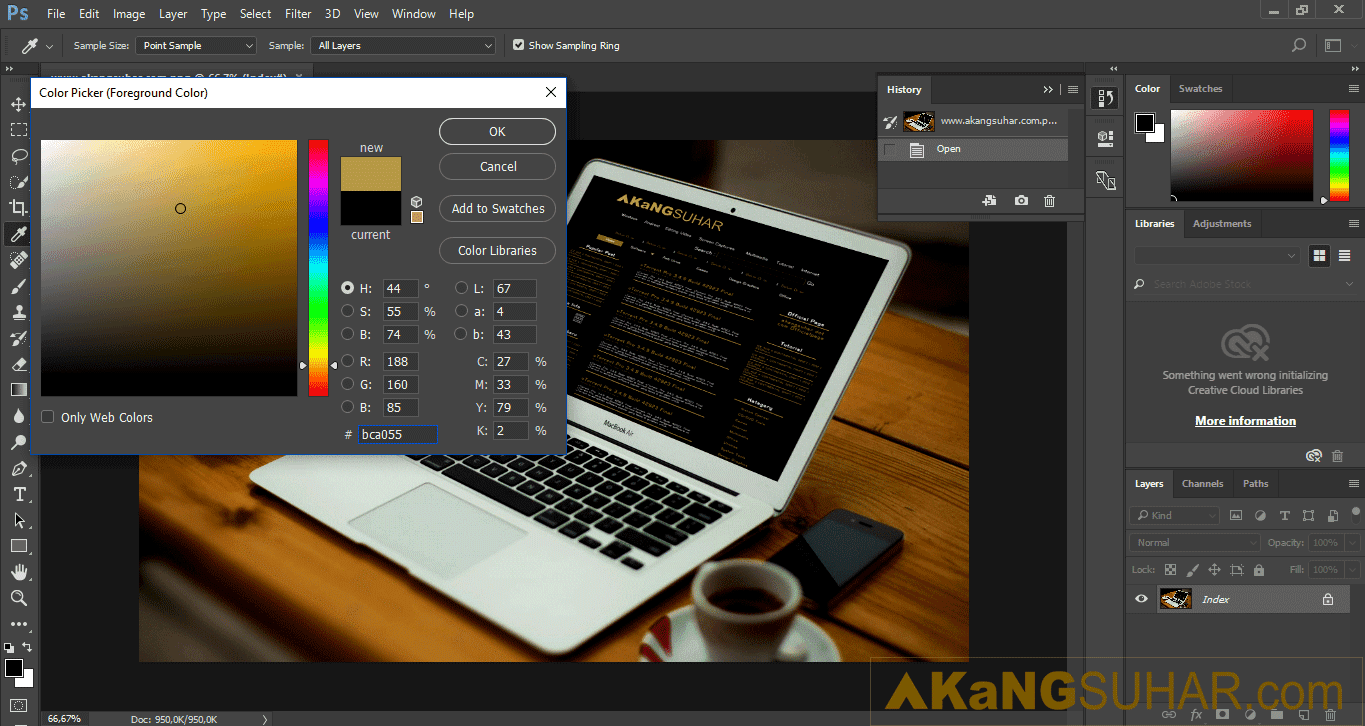The image size is (1365, 726).
Task: Select the Quick Selection tool
Action: [18, 182]
